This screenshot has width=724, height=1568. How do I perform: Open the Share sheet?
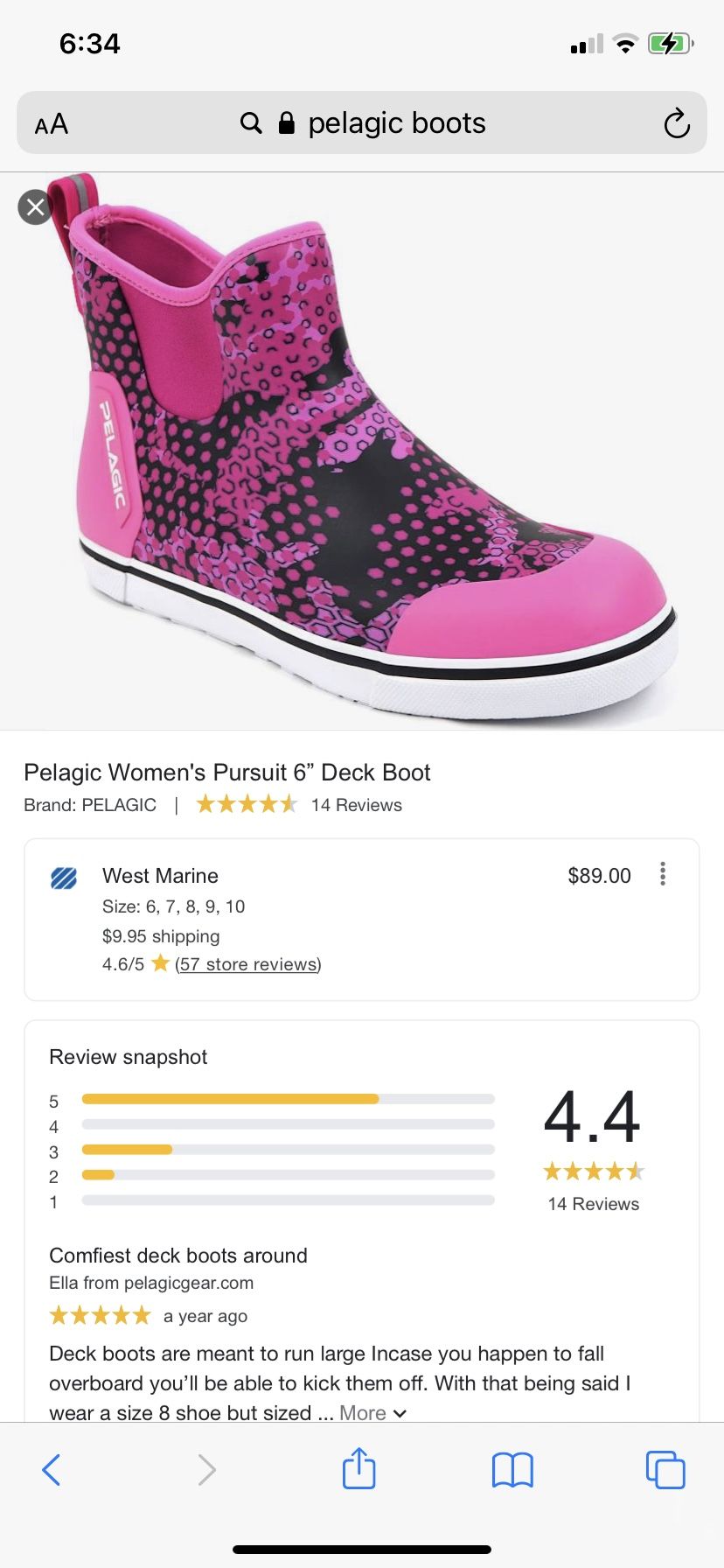click(359, 1468)
